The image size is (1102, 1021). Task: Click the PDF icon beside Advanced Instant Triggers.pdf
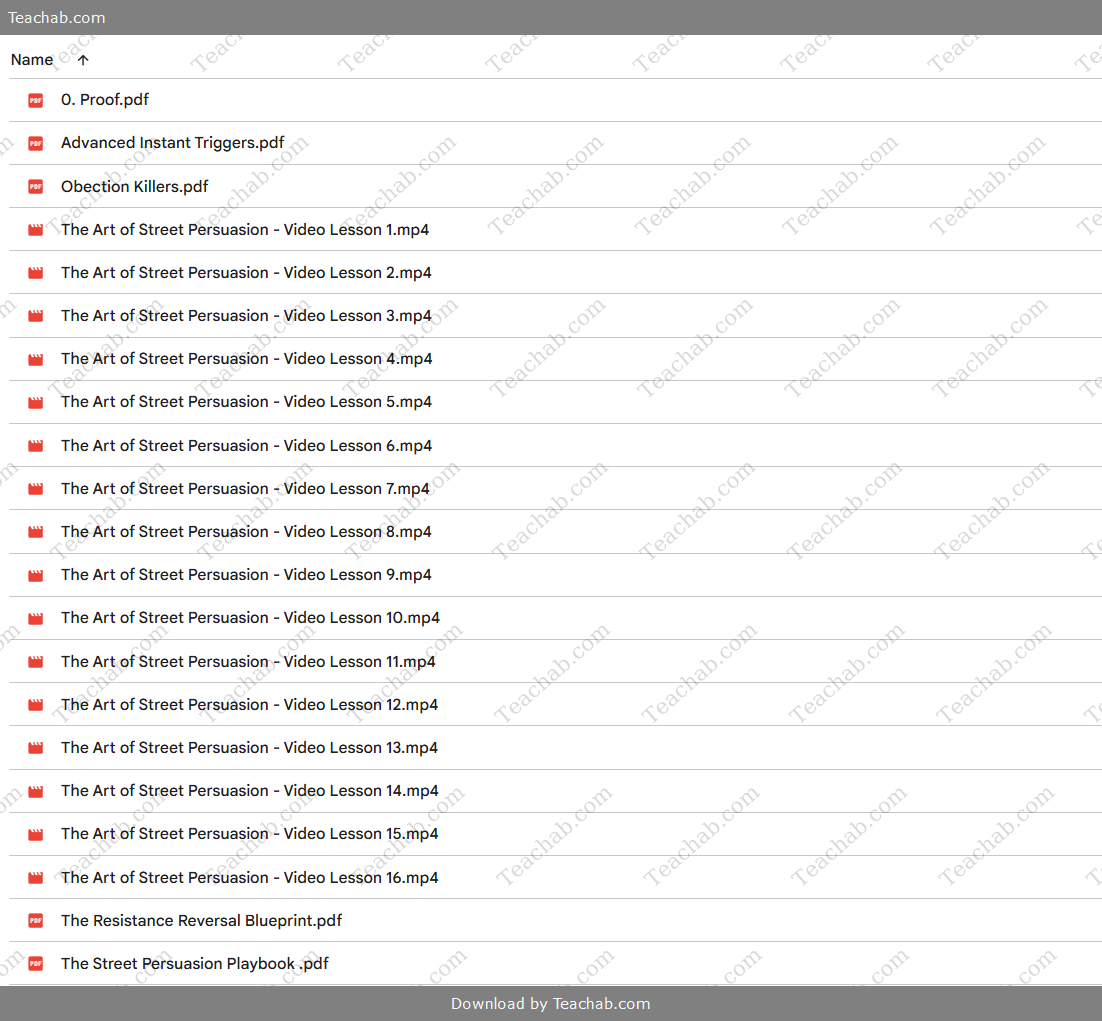[36, 143]
